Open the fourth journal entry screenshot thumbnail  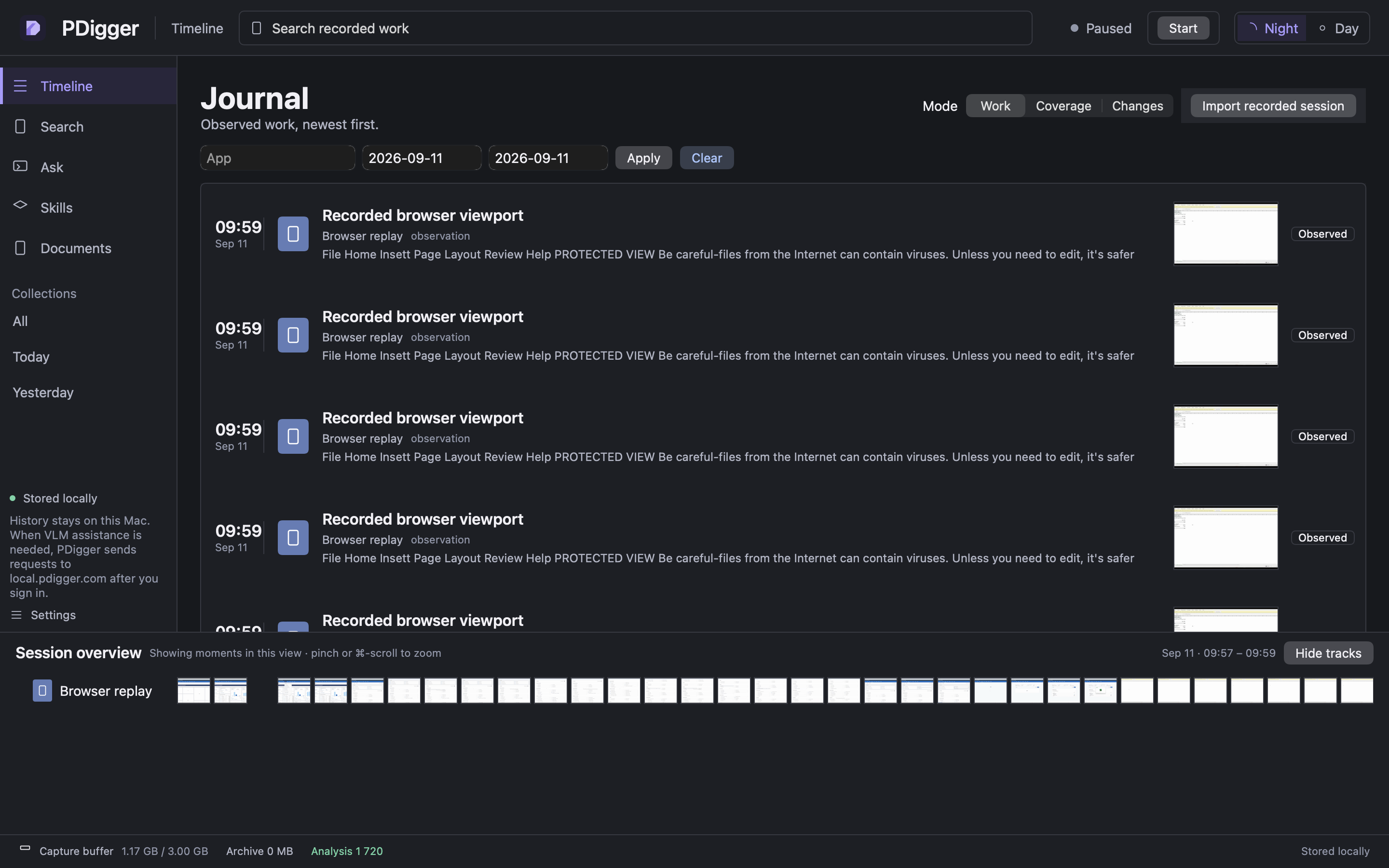(1226, 538)
